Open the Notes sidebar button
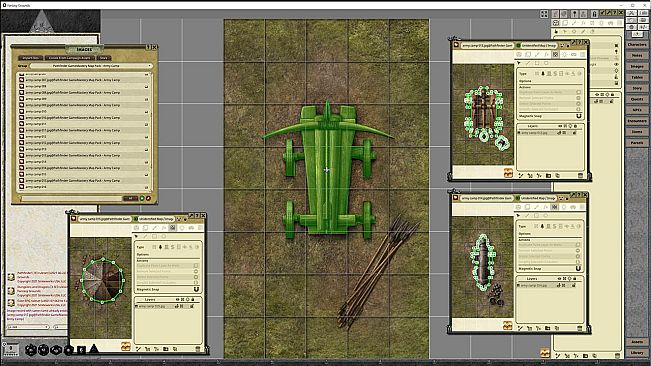Viewport: 651px width, 366px height. pyautogui.click(x=637, y=55)
